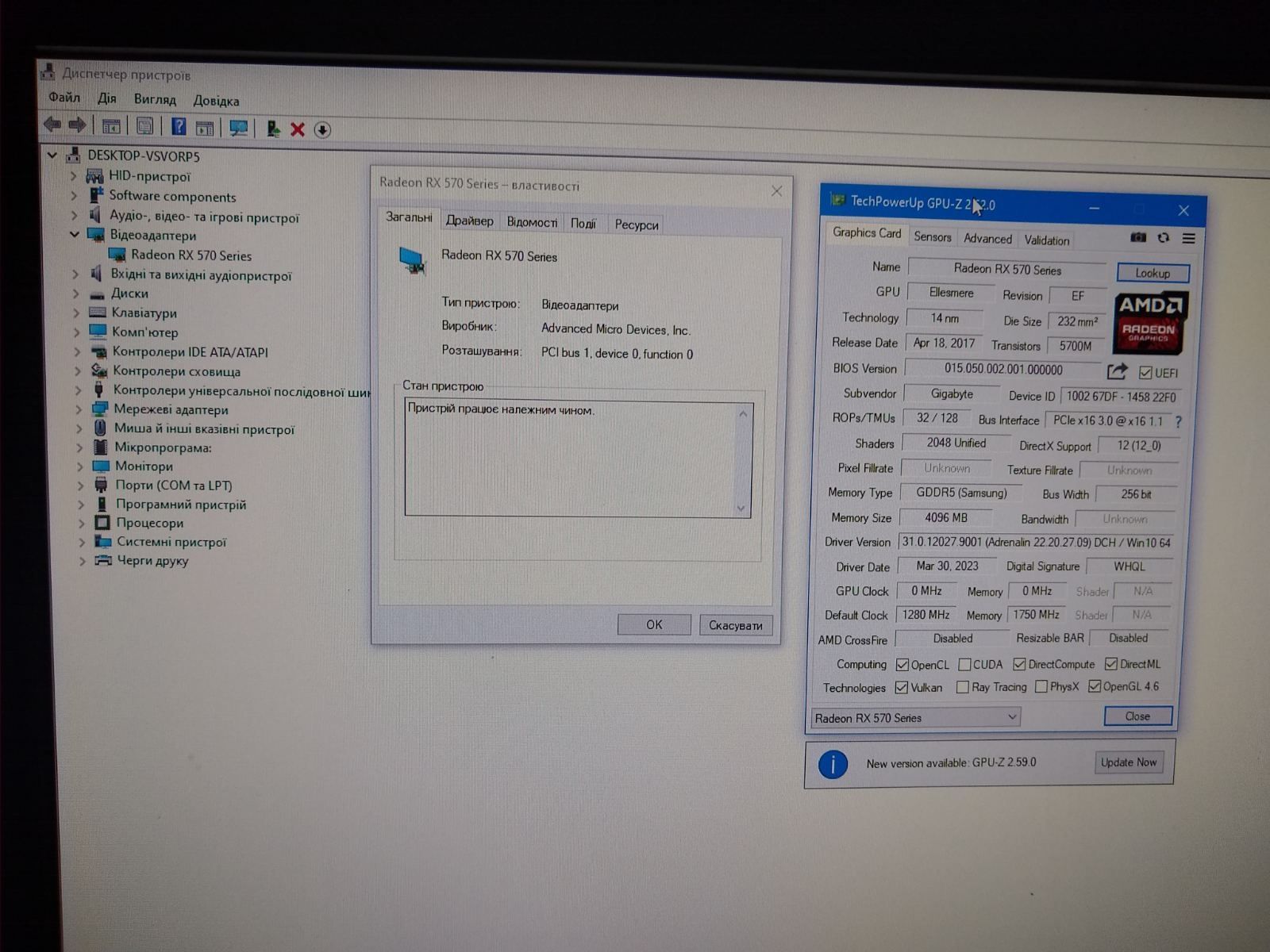This screenshot has width=1270, height=952.
Task: Click the Процесори processor icon
Action: (x=102, y=523)
